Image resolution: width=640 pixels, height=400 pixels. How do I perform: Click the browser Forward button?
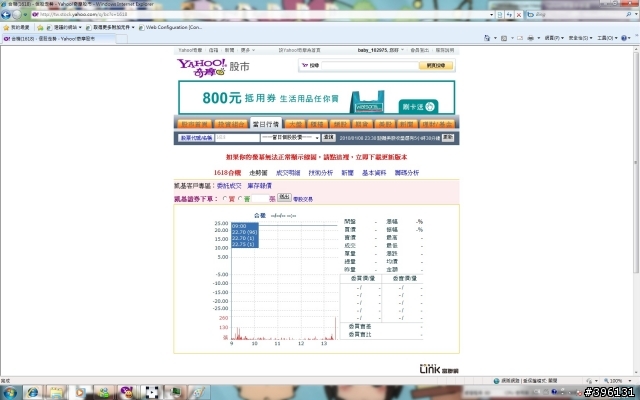point(16,15)
